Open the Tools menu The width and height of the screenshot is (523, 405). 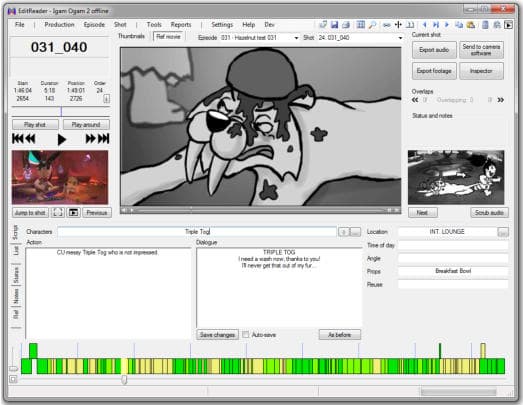154,25
